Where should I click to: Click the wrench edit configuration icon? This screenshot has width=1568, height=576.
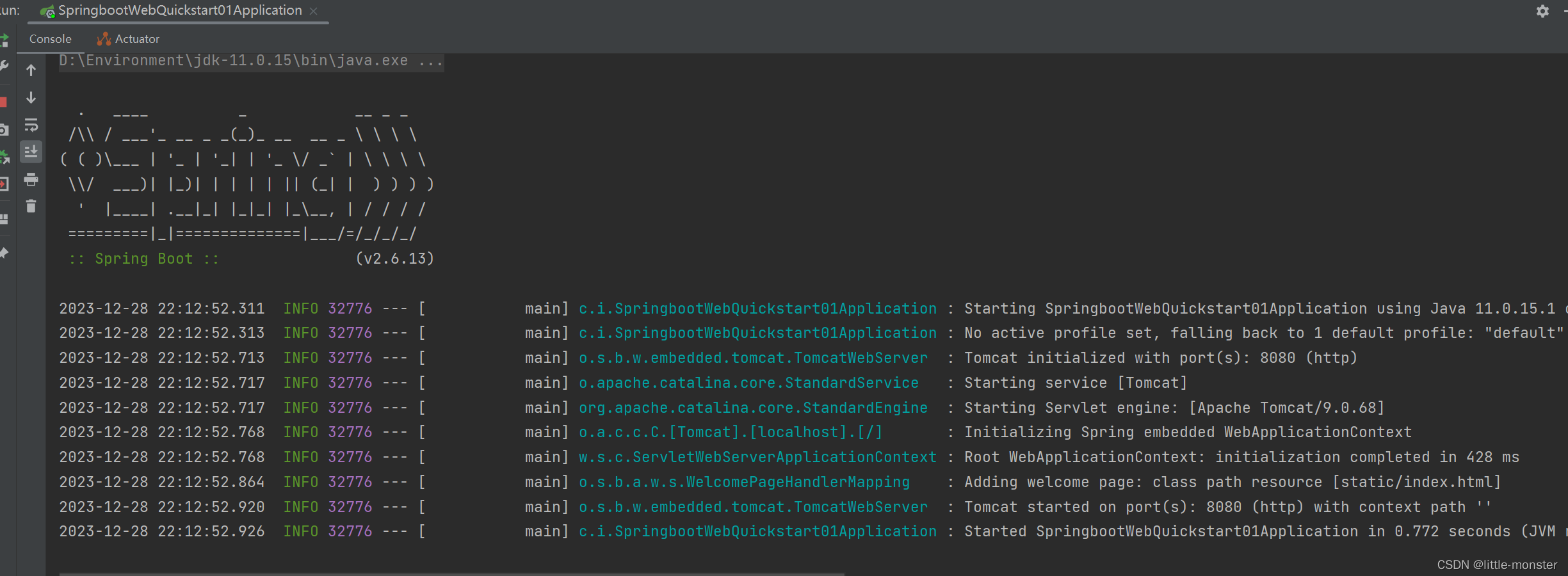pyautogui.click(x=3, y=66)
